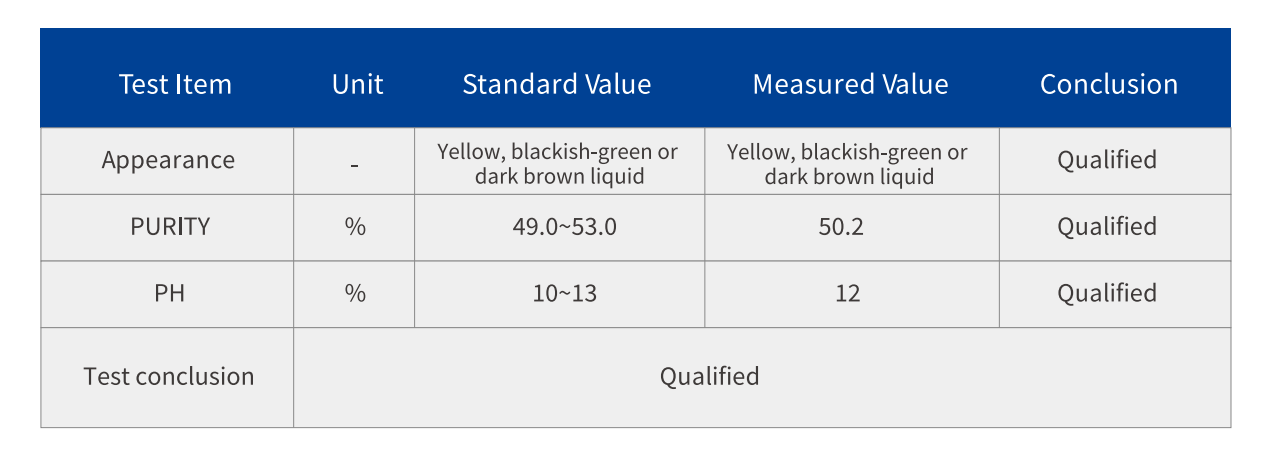Image resolution: width=1269 pixels, height=459 pixels.
Task: Click the percent unit in PURITY row
Action: click(355, 227)
